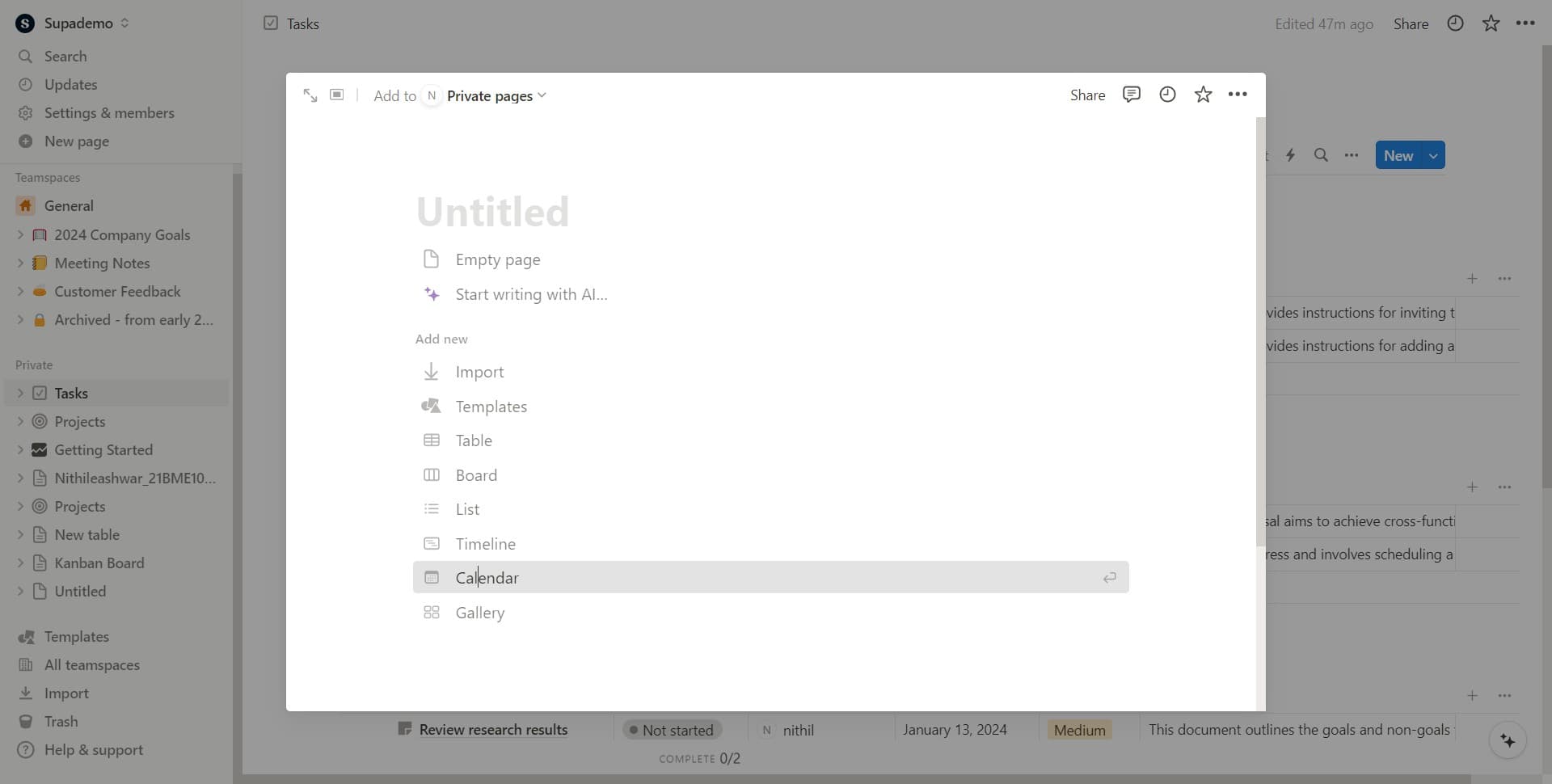1552x784 pixels.
Task: Select Start writing with AI
Action: pos(531,294)
